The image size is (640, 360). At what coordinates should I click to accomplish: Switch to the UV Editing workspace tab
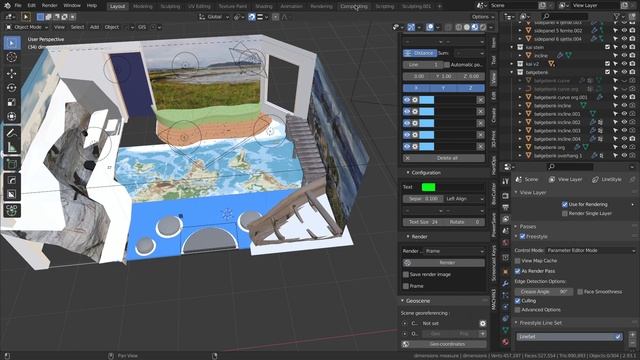(x=199, y=6)
